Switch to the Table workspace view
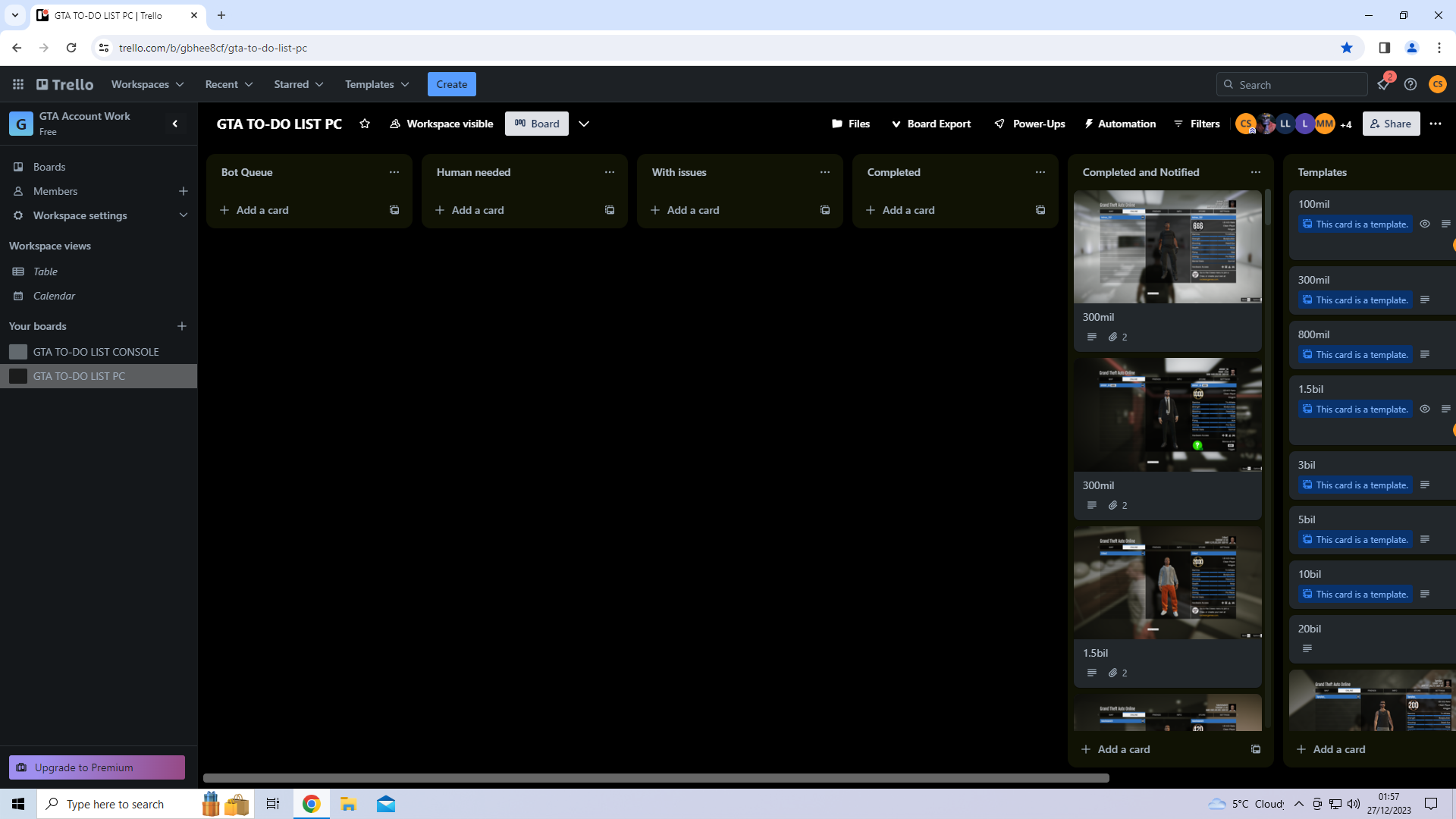This screenshot has width=1456, height=819. pyautogui.click(x=45, y=271)
